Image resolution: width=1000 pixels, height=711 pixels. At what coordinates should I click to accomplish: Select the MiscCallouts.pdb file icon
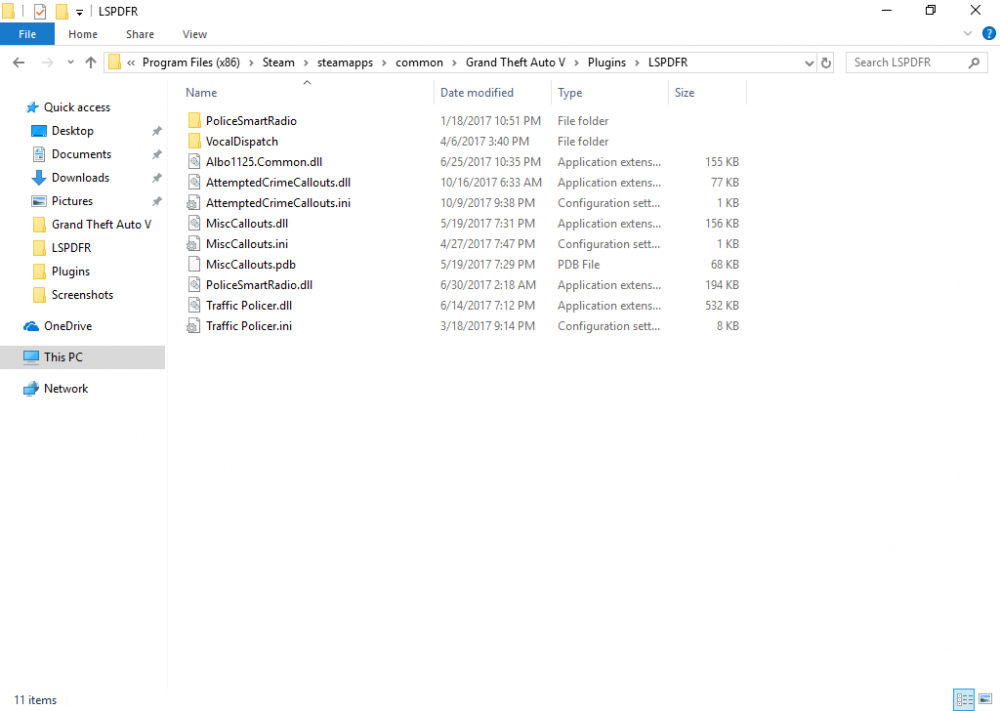pos(195,264)
